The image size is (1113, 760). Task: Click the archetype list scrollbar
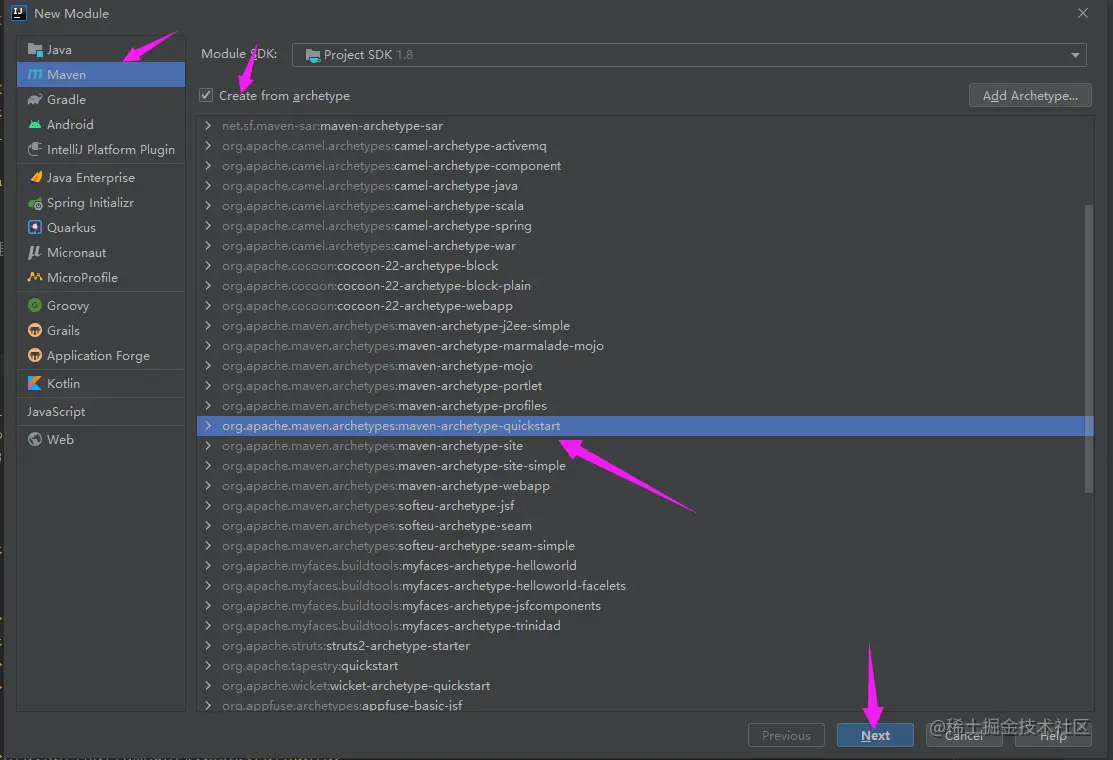(x=1089, y=348)
